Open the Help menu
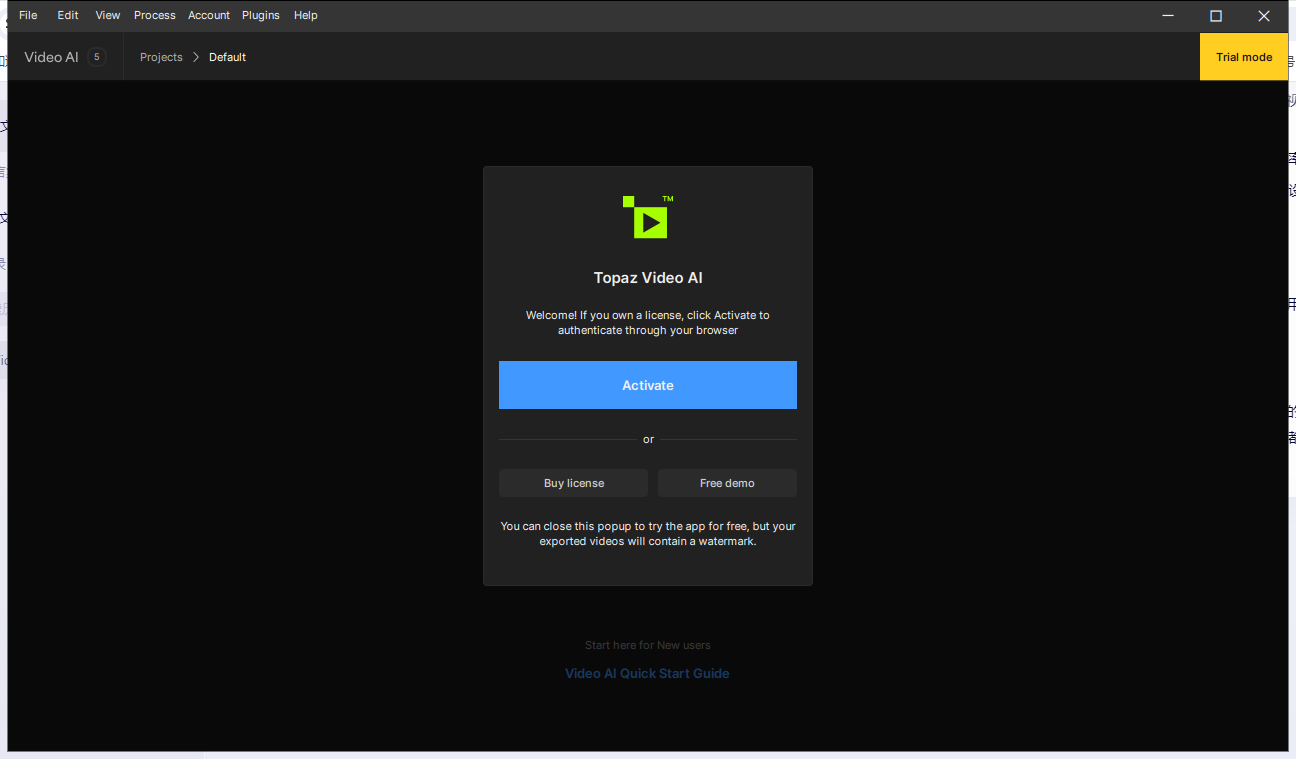 (306, 15)
